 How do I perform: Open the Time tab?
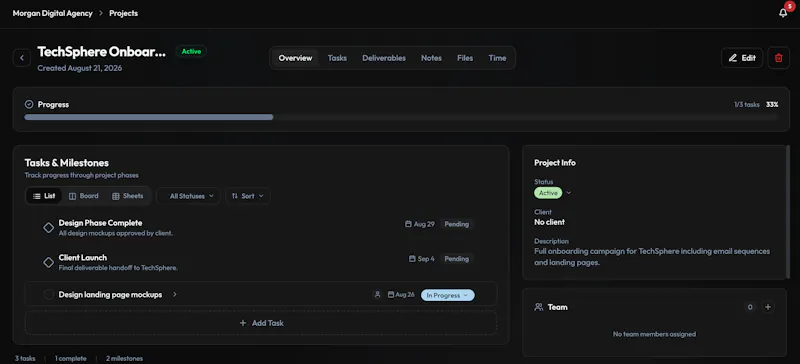[497, 58]
